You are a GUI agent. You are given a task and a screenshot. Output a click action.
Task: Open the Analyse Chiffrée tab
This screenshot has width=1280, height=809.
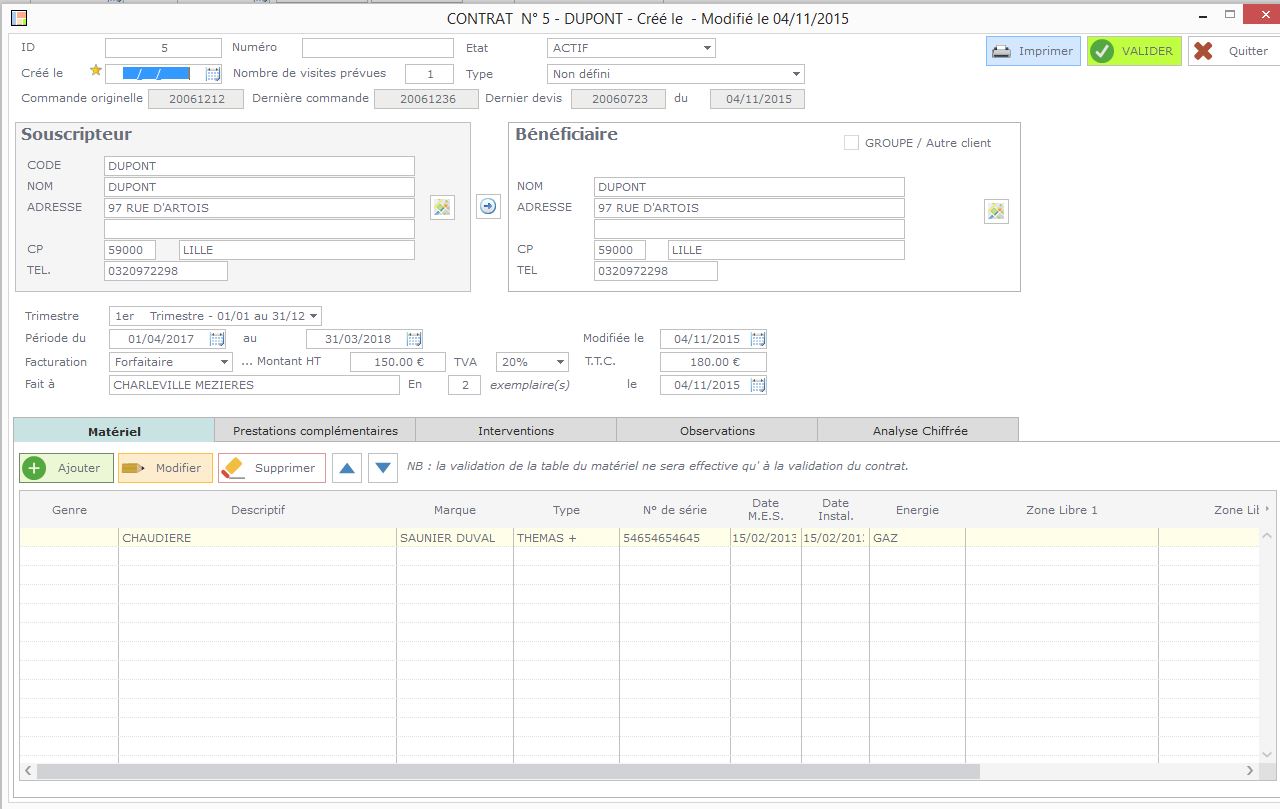(918, 430)
